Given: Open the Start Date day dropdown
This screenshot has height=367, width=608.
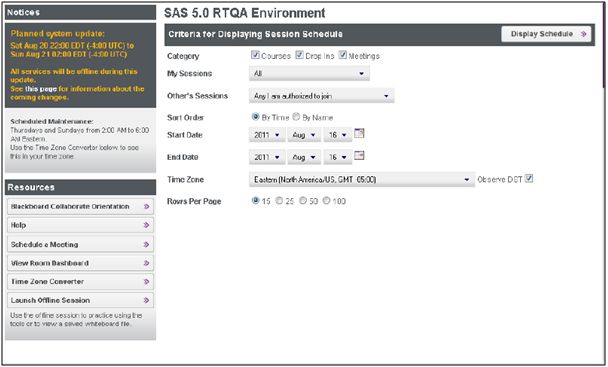Looking at the screenshot, I should coord(338,135).
